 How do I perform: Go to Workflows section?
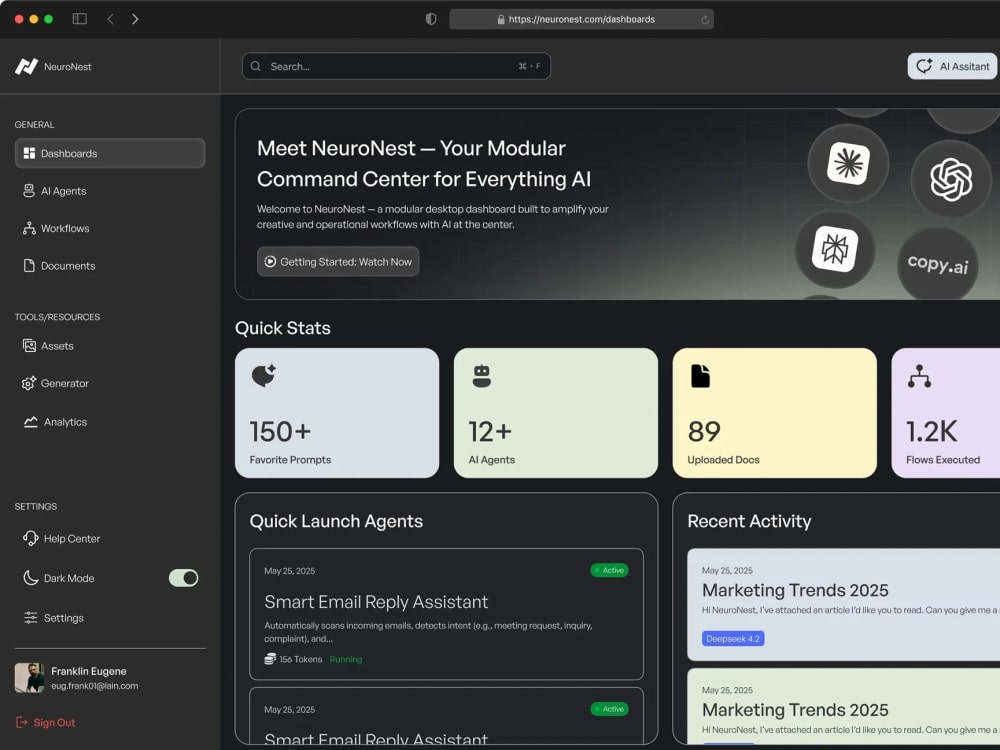point(65,228)
